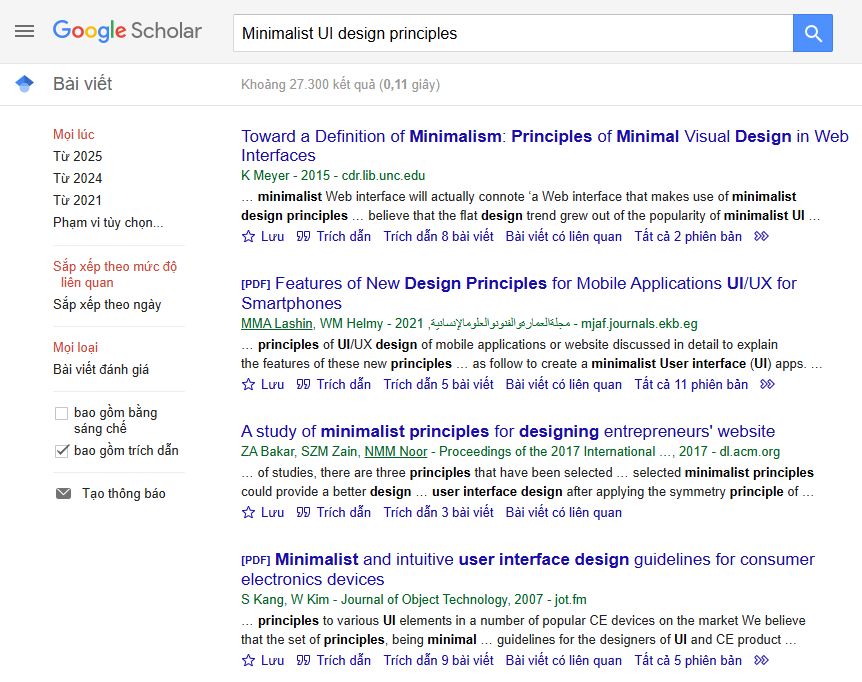
Task: Expand more options arrows on second result
Action: [x=768, y=385]
